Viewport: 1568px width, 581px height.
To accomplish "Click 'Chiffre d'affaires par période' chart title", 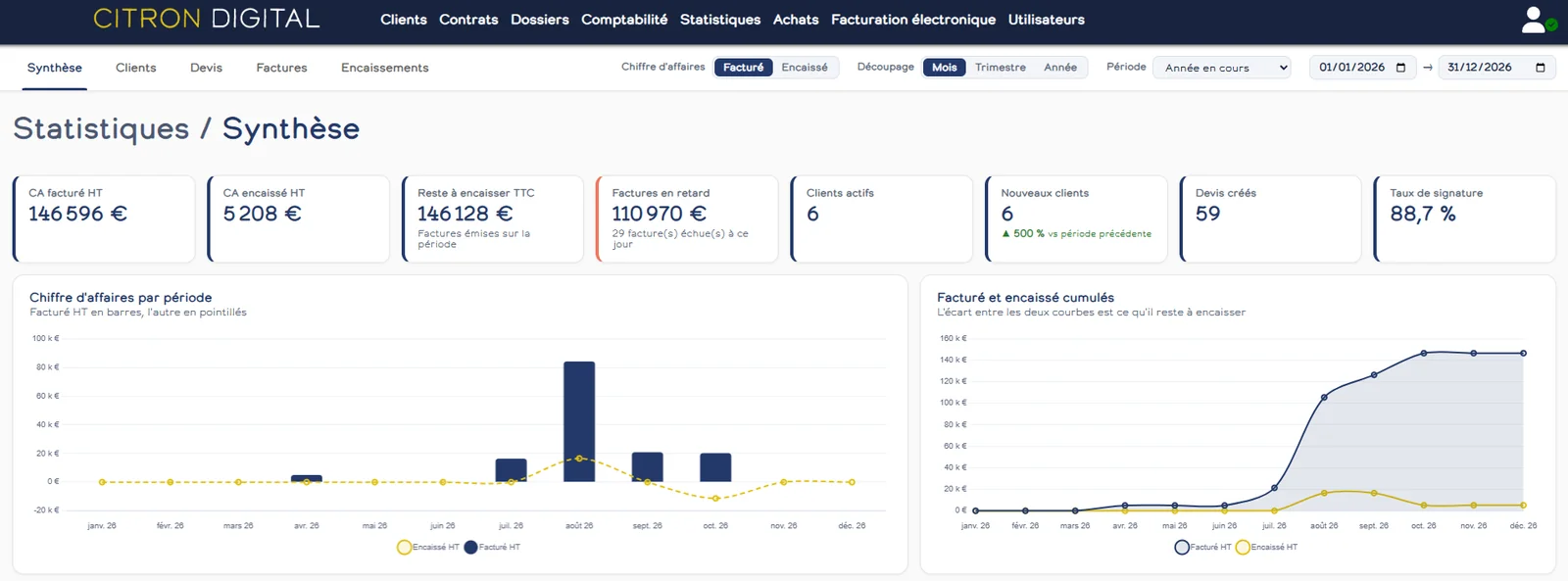I will [121, 298].
